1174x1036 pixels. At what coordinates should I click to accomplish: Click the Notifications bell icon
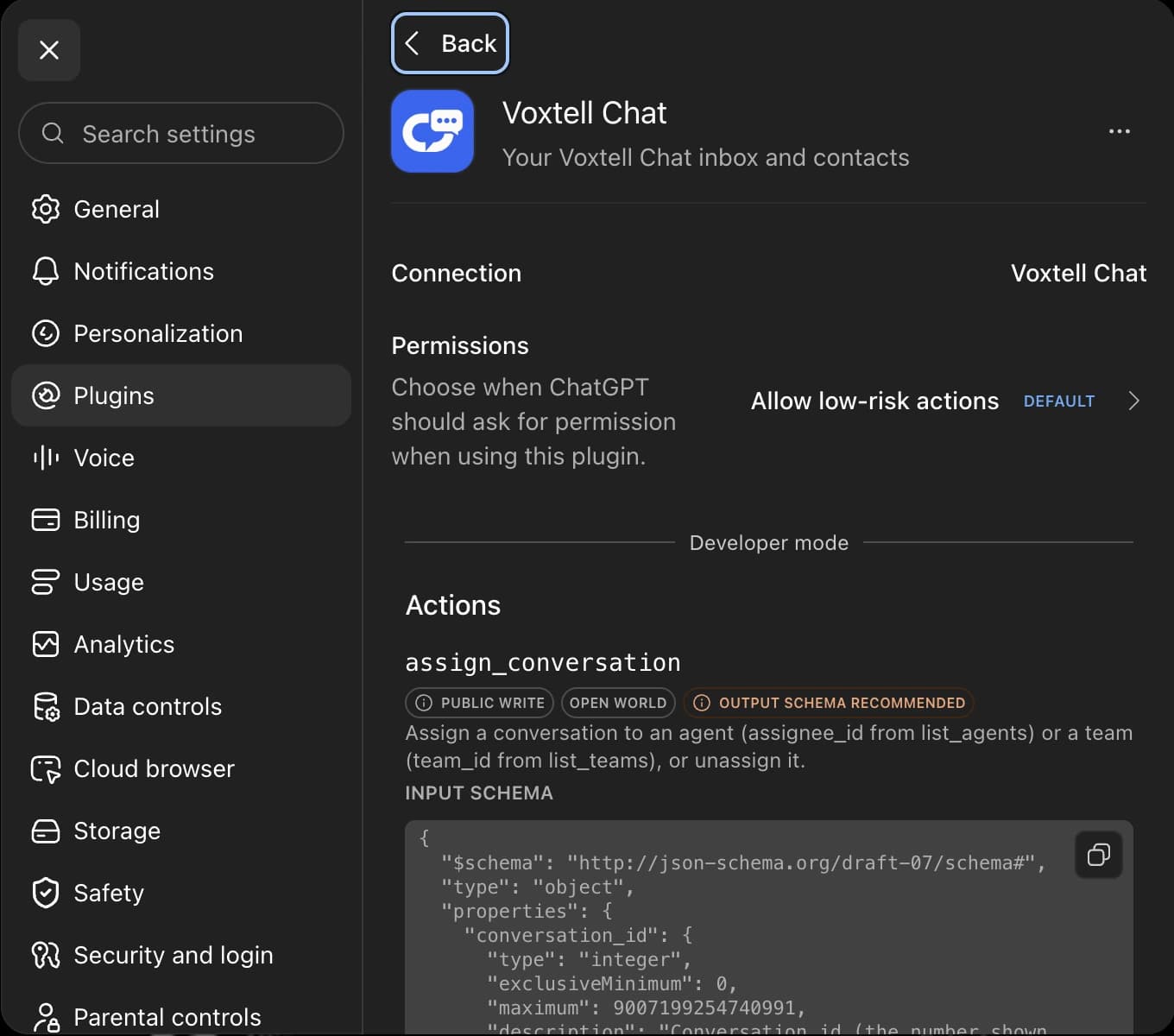tap(46, 271)
